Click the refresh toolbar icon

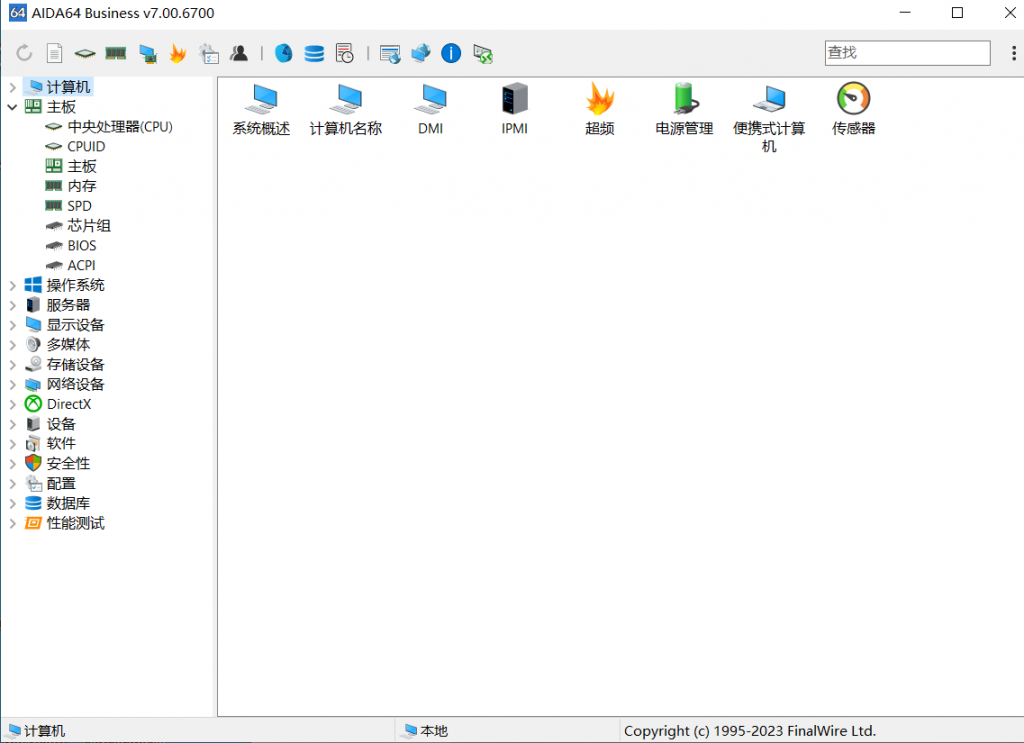coord(24,54)
